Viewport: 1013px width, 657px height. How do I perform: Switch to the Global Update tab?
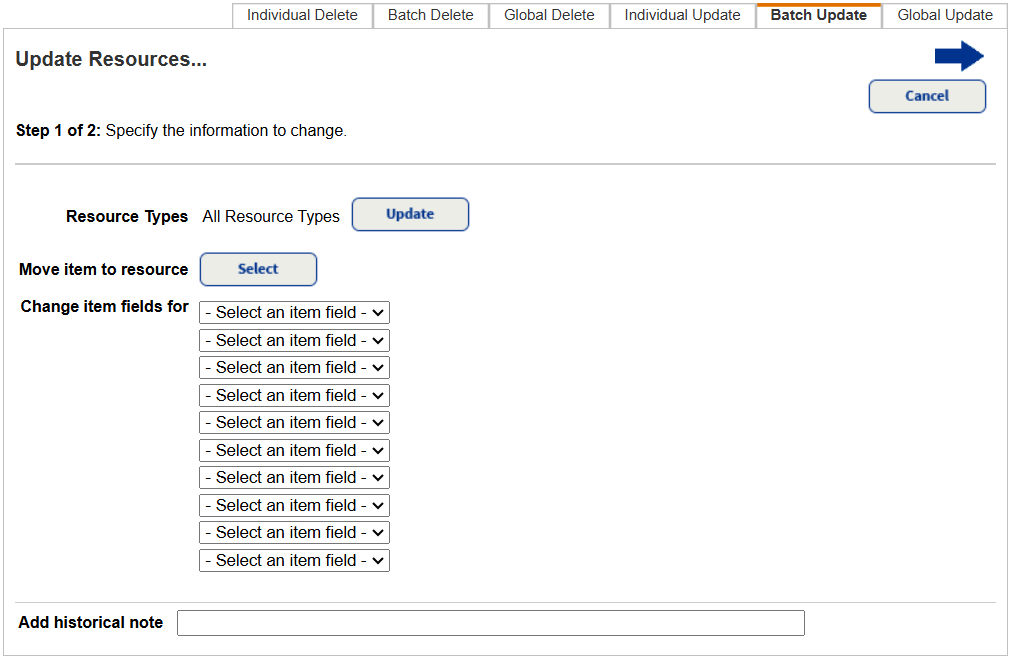pos(944,15)
